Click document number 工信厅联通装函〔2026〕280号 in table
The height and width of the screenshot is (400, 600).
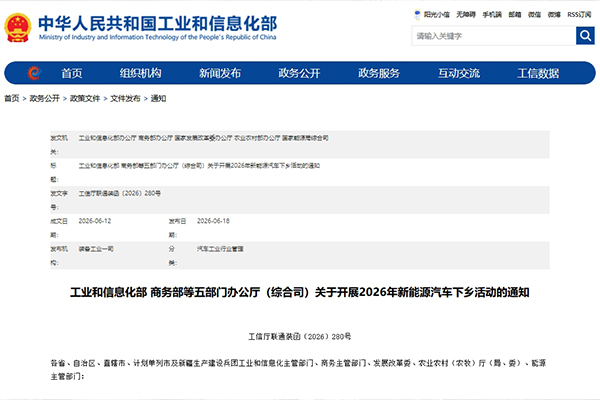(120, 193)
